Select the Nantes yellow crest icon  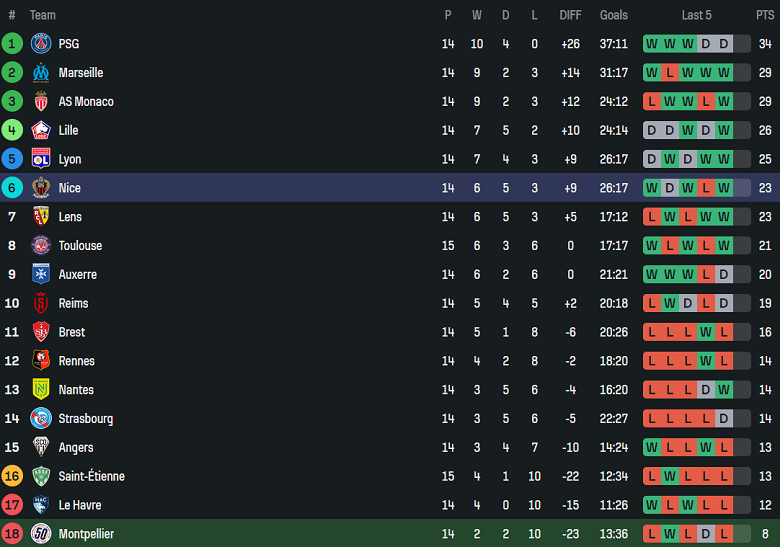(x=41, y=390)
